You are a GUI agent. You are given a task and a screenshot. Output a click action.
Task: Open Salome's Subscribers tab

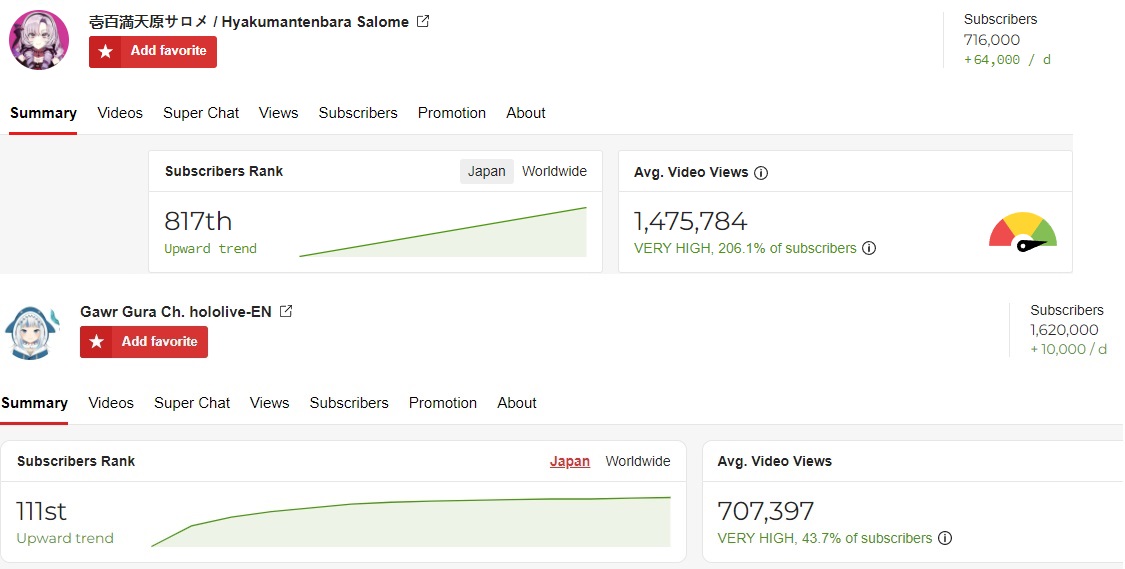pos(358,113)
